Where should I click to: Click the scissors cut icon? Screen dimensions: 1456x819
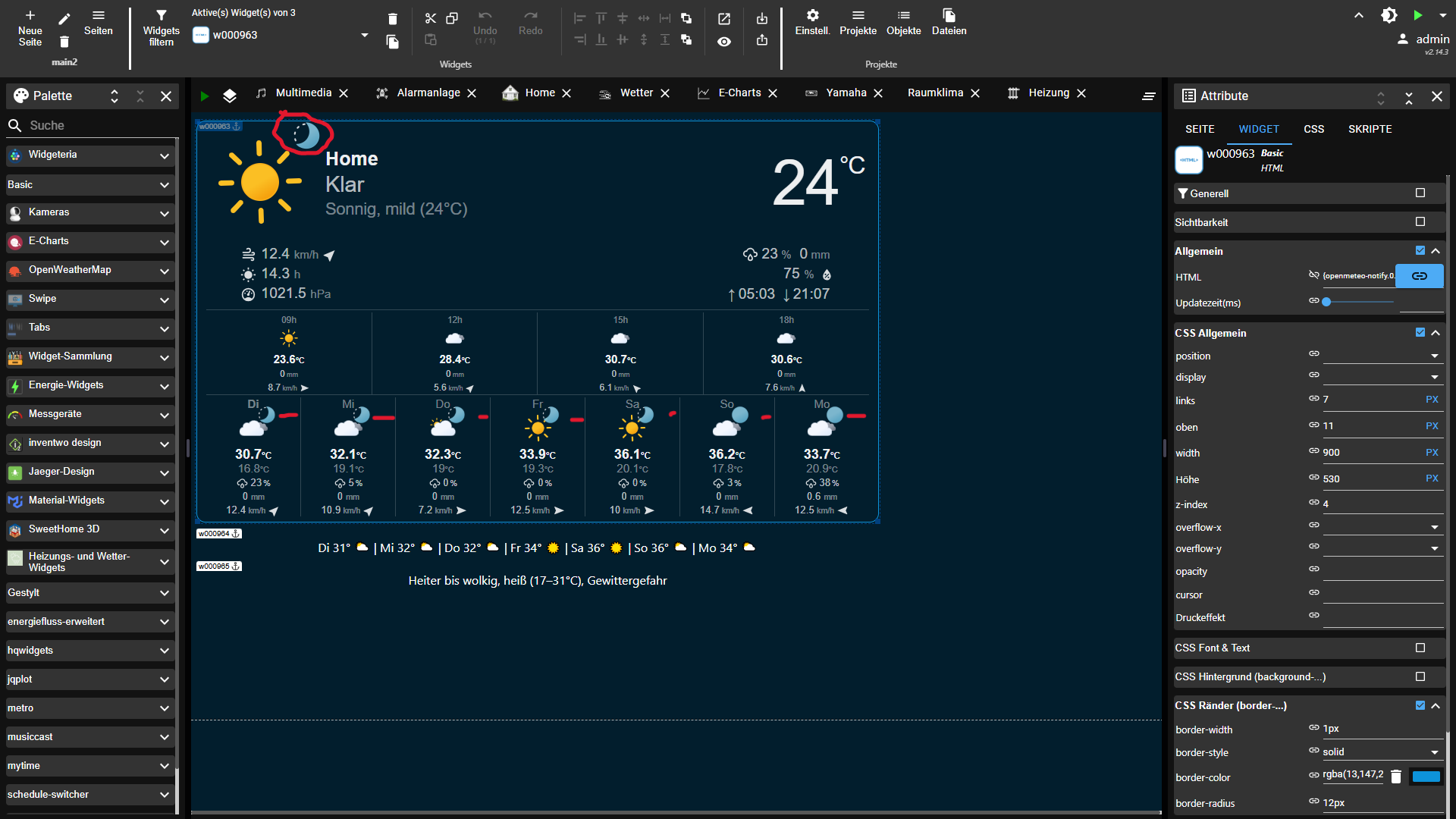pos(431,18)
